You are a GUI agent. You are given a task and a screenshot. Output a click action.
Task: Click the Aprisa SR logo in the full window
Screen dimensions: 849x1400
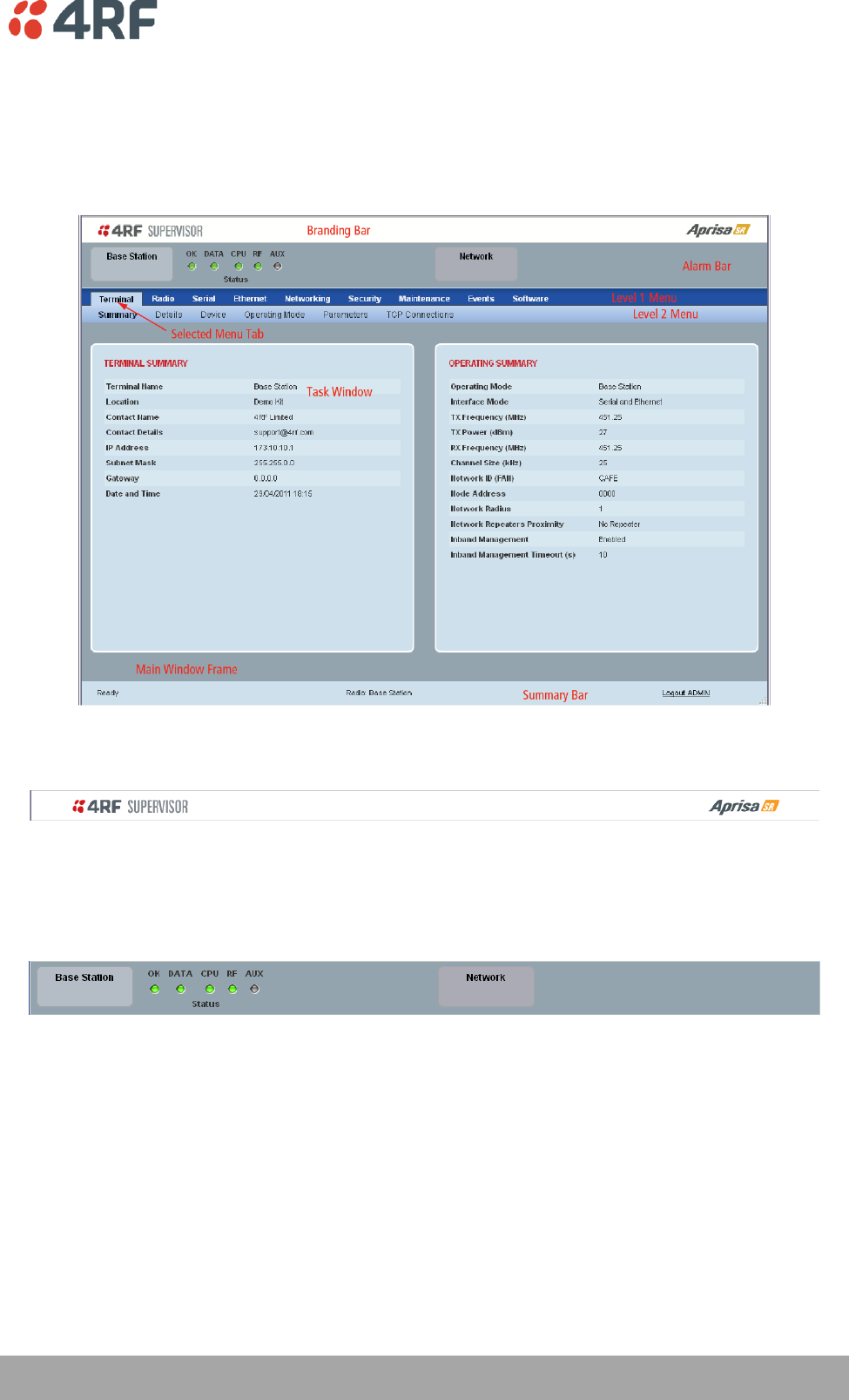(x=718, y=230)
